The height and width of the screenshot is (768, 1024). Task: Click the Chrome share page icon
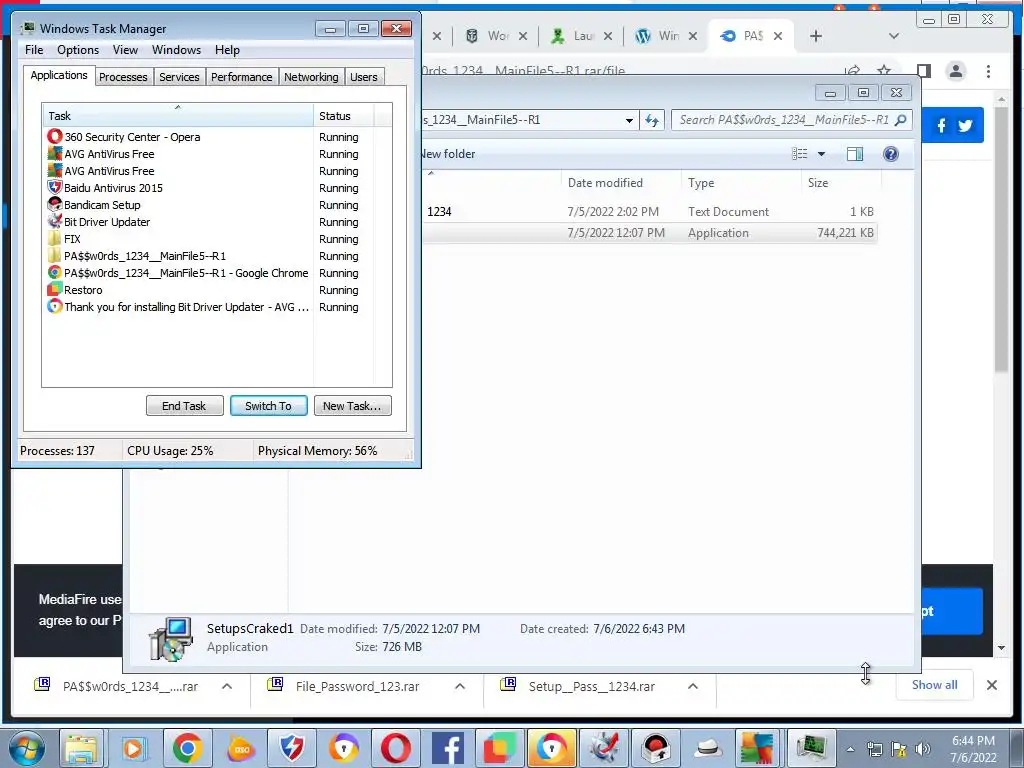pos(852,71)
